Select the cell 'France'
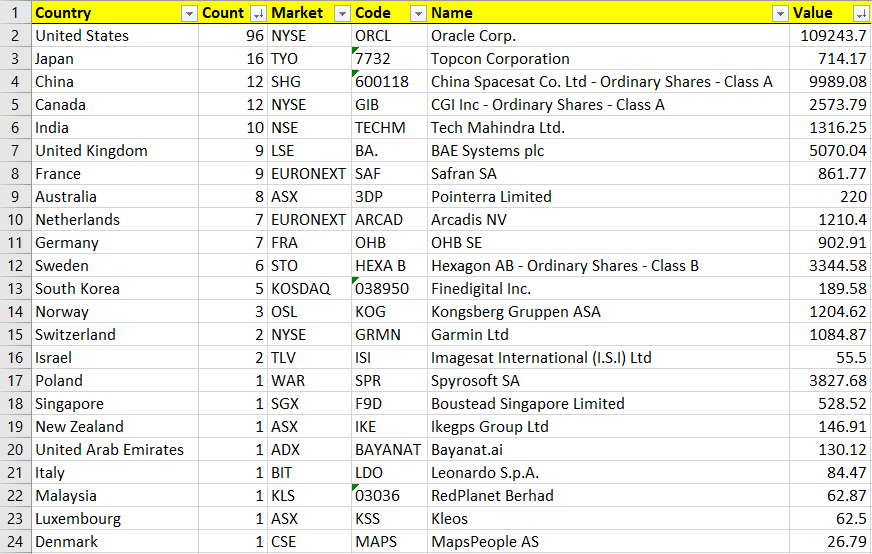Image resolution: width=872 pixels, height=554 pixels. click(115, 174)
